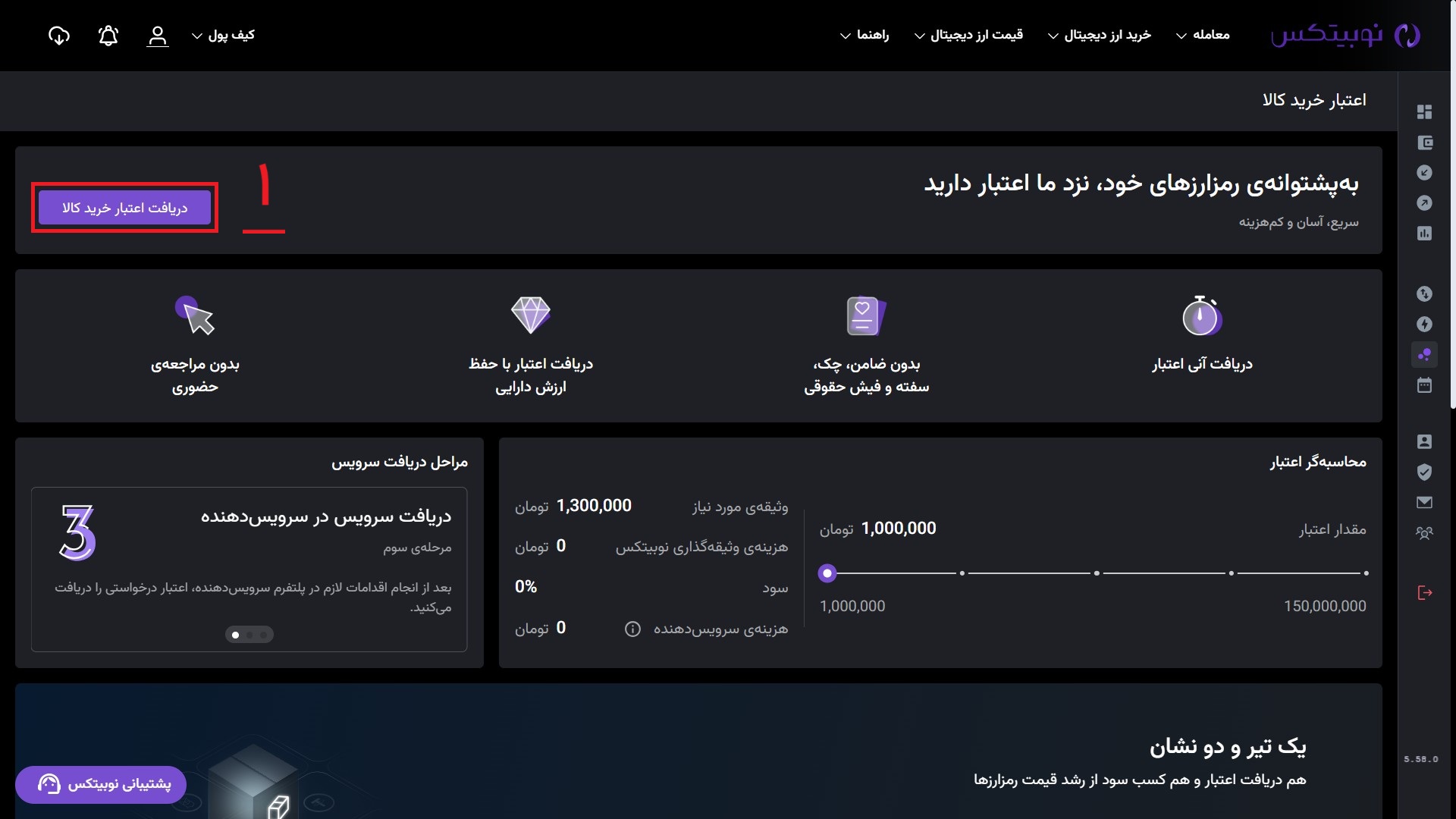Click the document icon for بدون ضامن، چک
Viewport: 1456px width, 819px height.
point(866,315)
